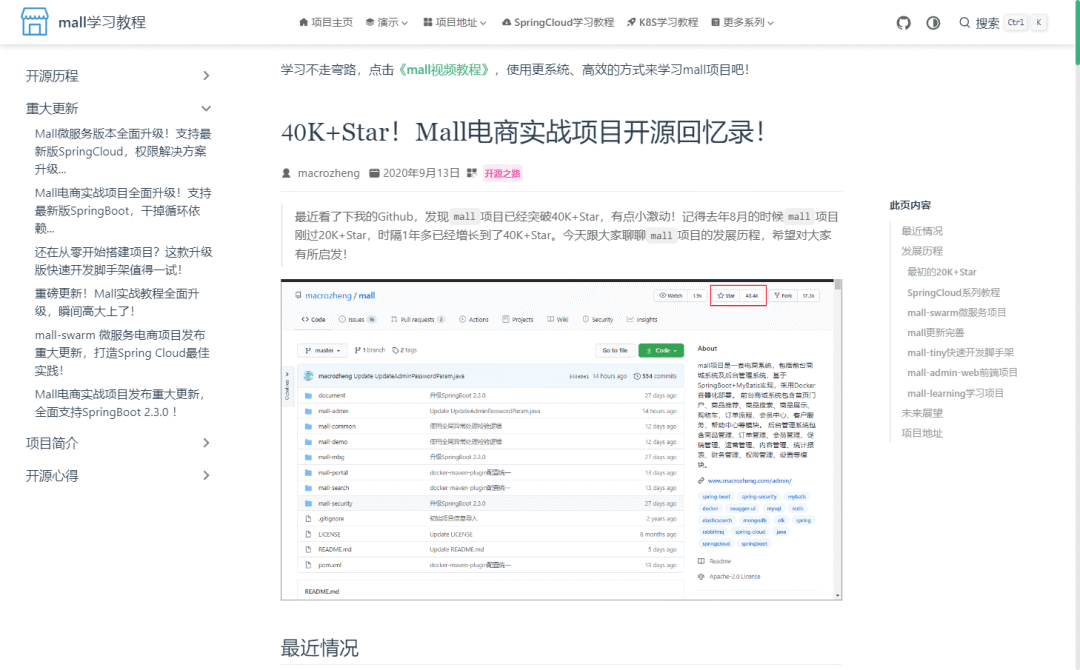Click the list icon before 更多系列
Image resolution: width=1080 pixels, height=670 pixels.
716,23
